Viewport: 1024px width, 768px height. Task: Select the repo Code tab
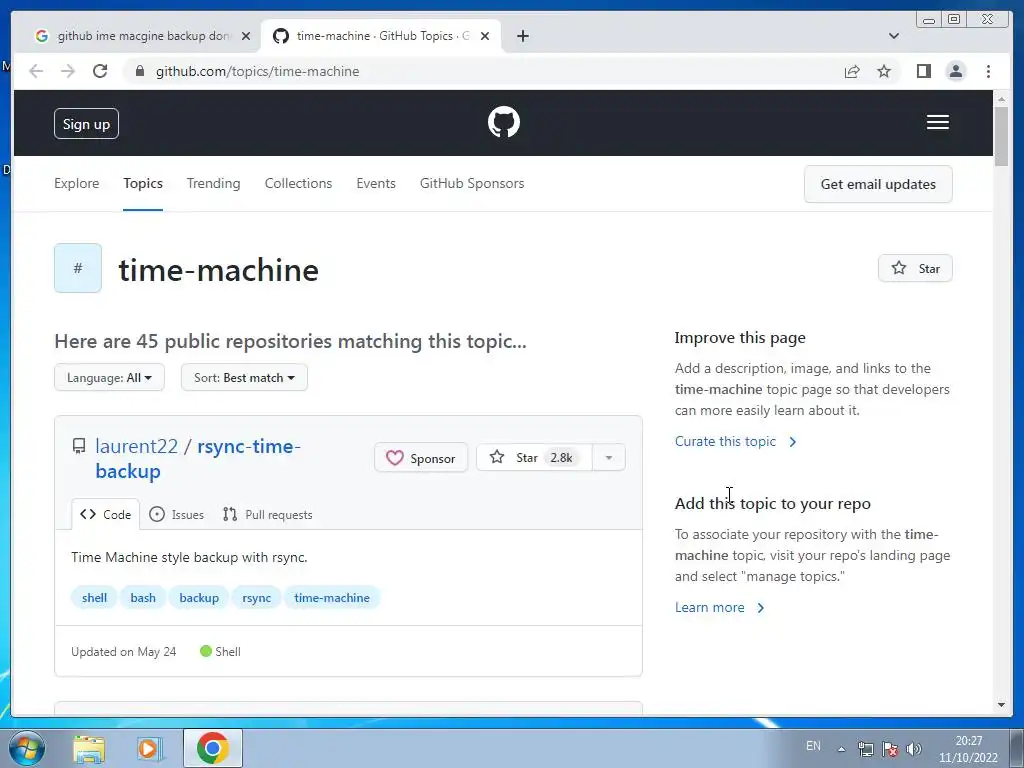tap(106, 515)
